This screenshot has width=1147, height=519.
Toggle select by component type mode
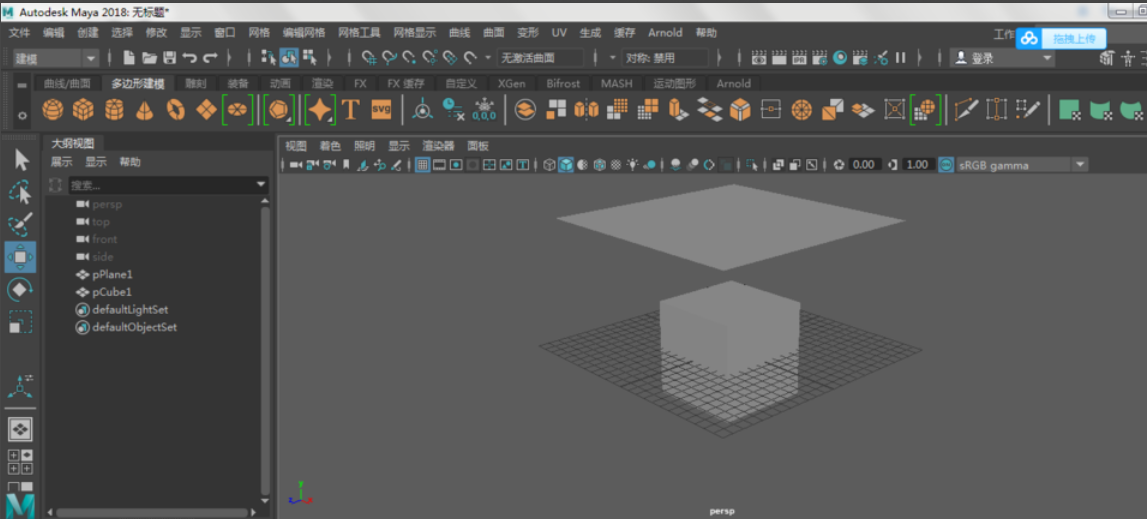coord(309,58)
